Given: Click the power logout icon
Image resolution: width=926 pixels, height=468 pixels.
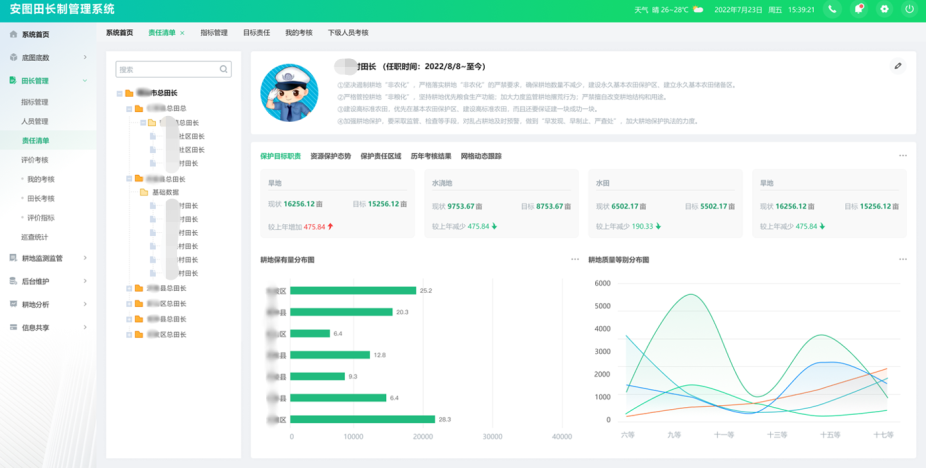Looking at the screenshot, I should [x=909, y=9].
